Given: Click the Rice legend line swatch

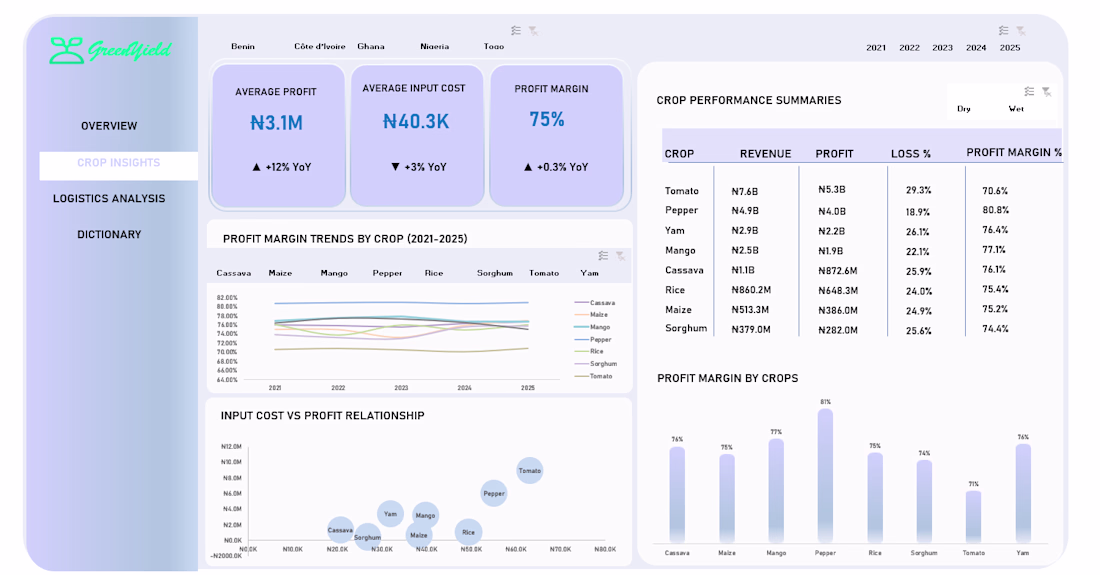Looking at the screenshot, I should coord(582,351).
